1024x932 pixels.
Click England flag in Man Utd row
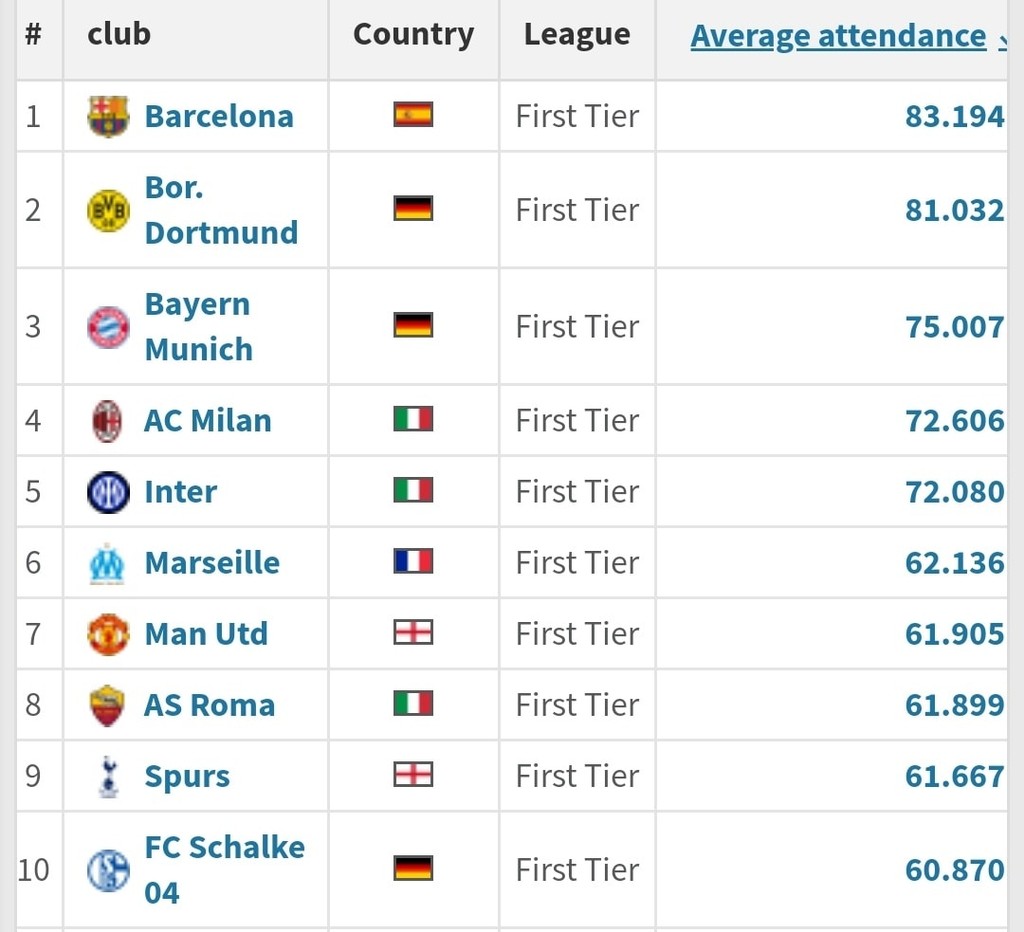click(x=413, y=632)
